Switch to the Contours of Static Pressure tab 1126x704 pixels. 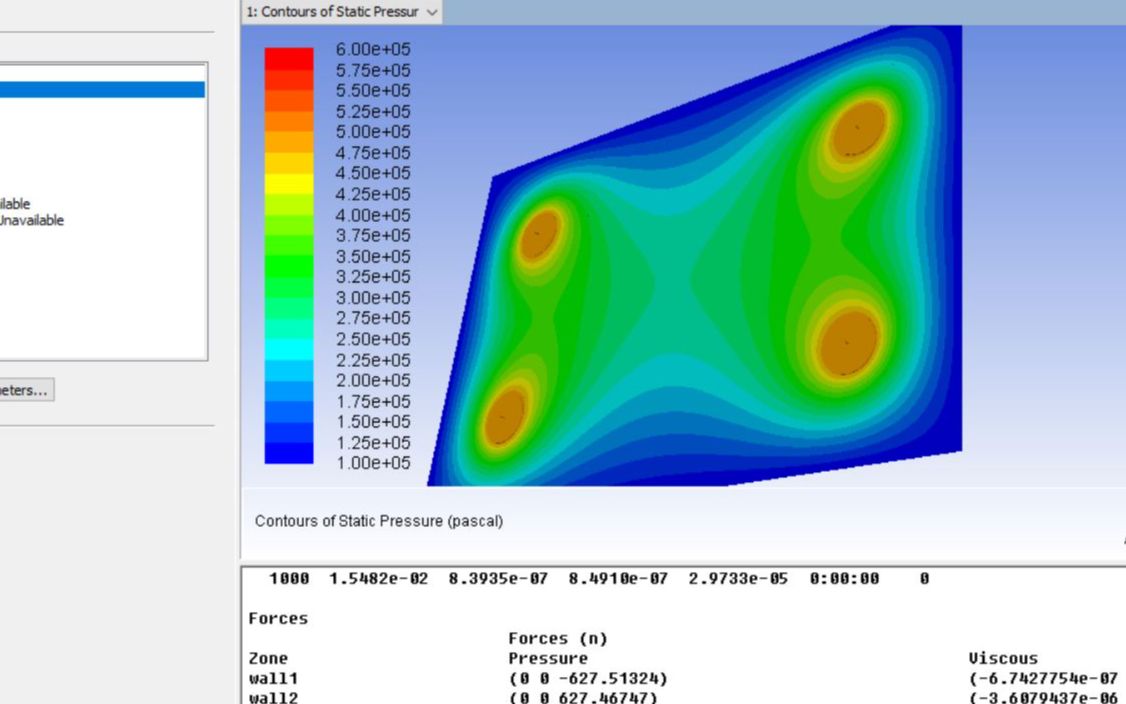point(332,12)
